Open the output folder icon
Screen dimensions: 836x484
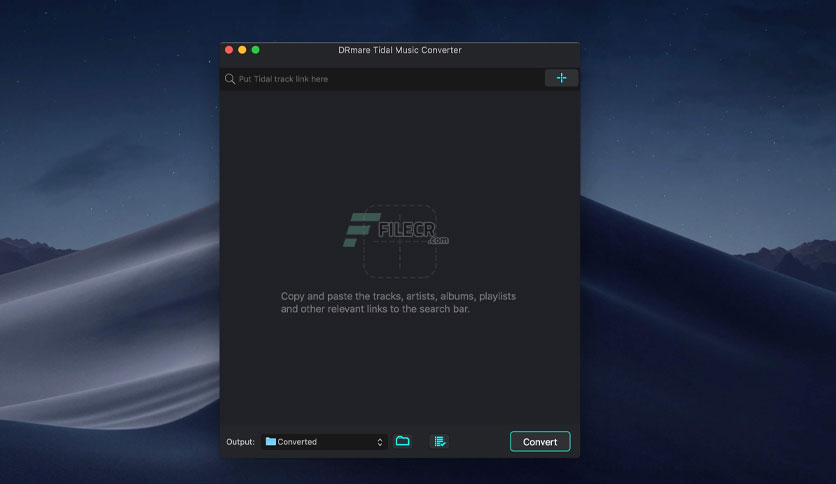coord(403,441)
